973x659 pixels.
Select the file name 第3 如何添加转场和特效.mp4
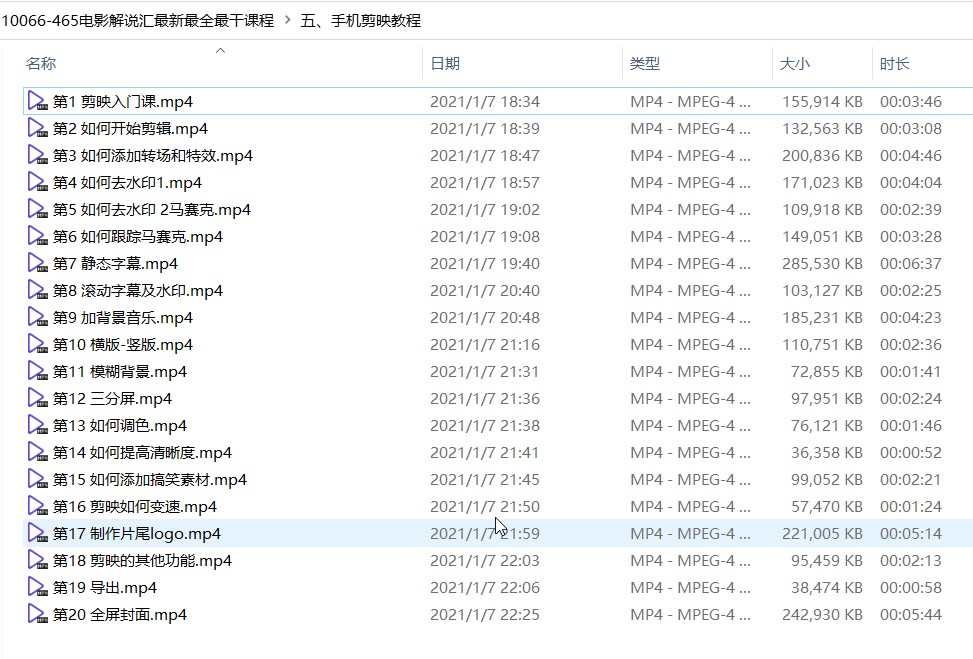153,155
